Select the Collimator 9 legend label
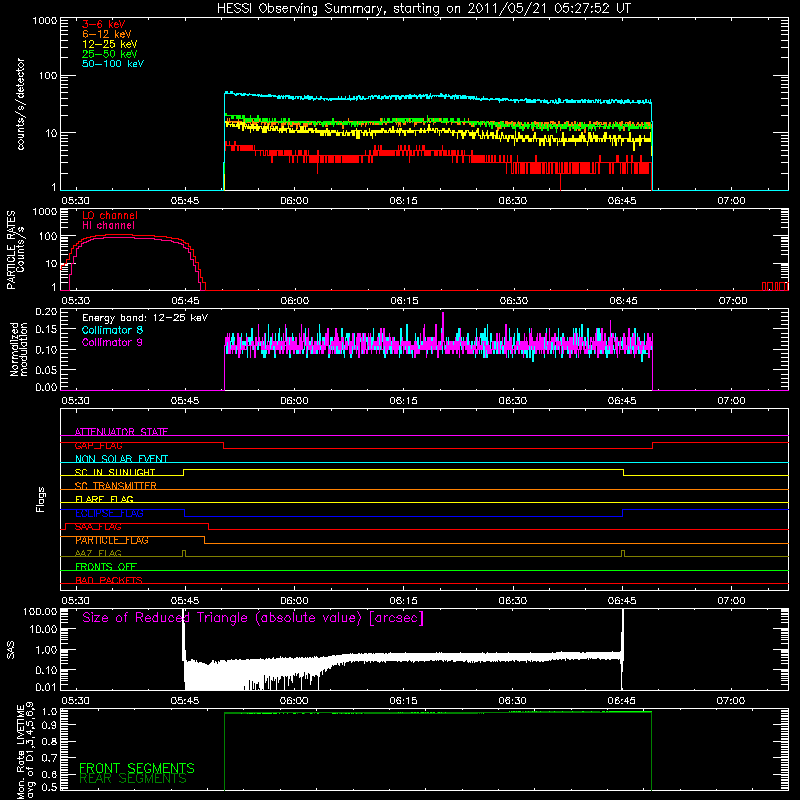Viewport: 800px width, 800px height. [x=112, y=342]
